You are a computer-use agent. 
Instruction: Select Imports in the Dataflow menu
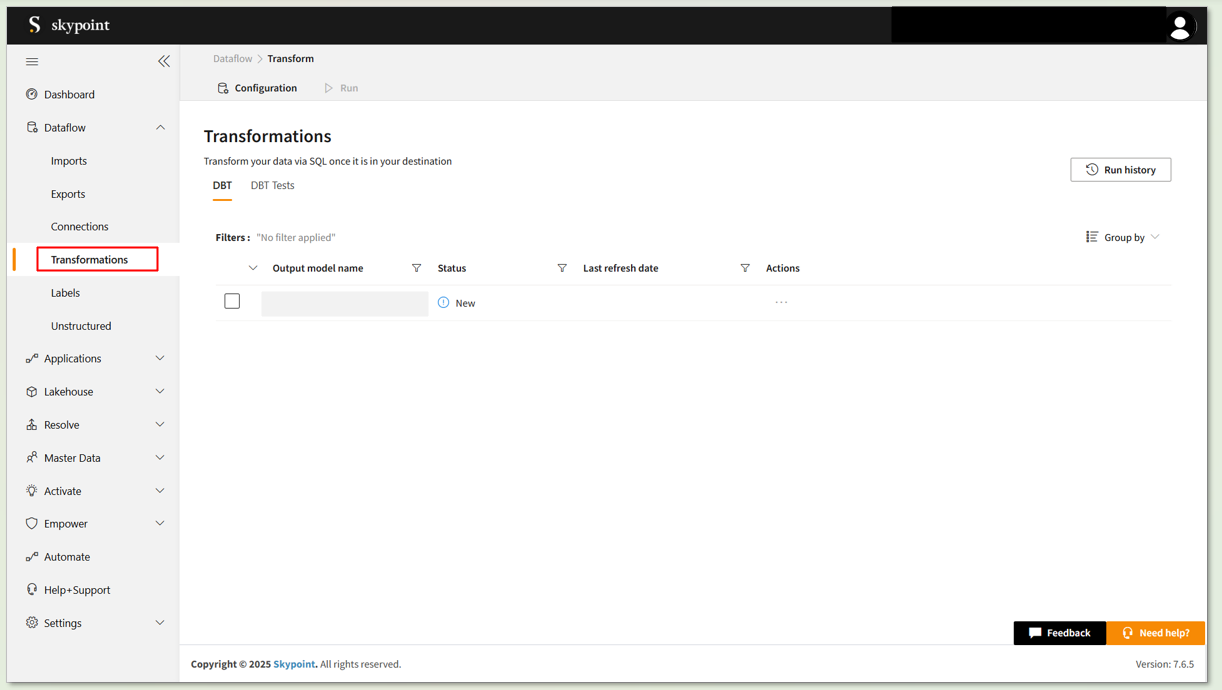69,161
